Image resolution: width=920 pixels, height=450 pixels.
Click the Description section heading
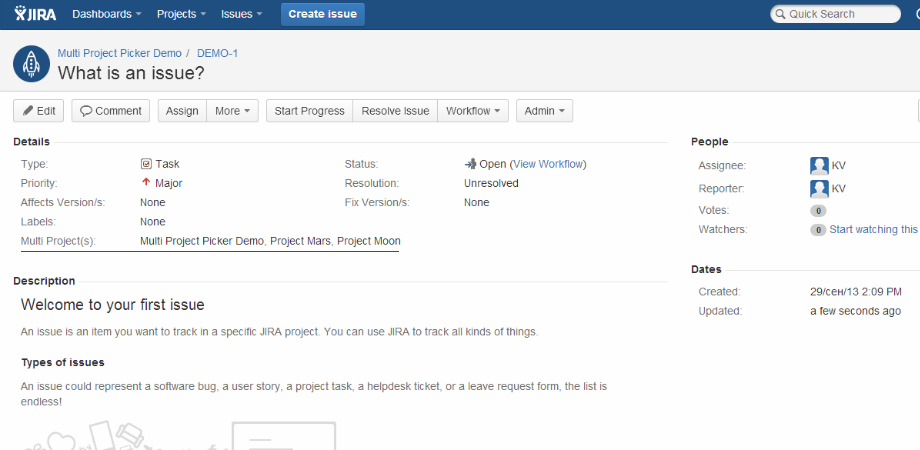44,280
